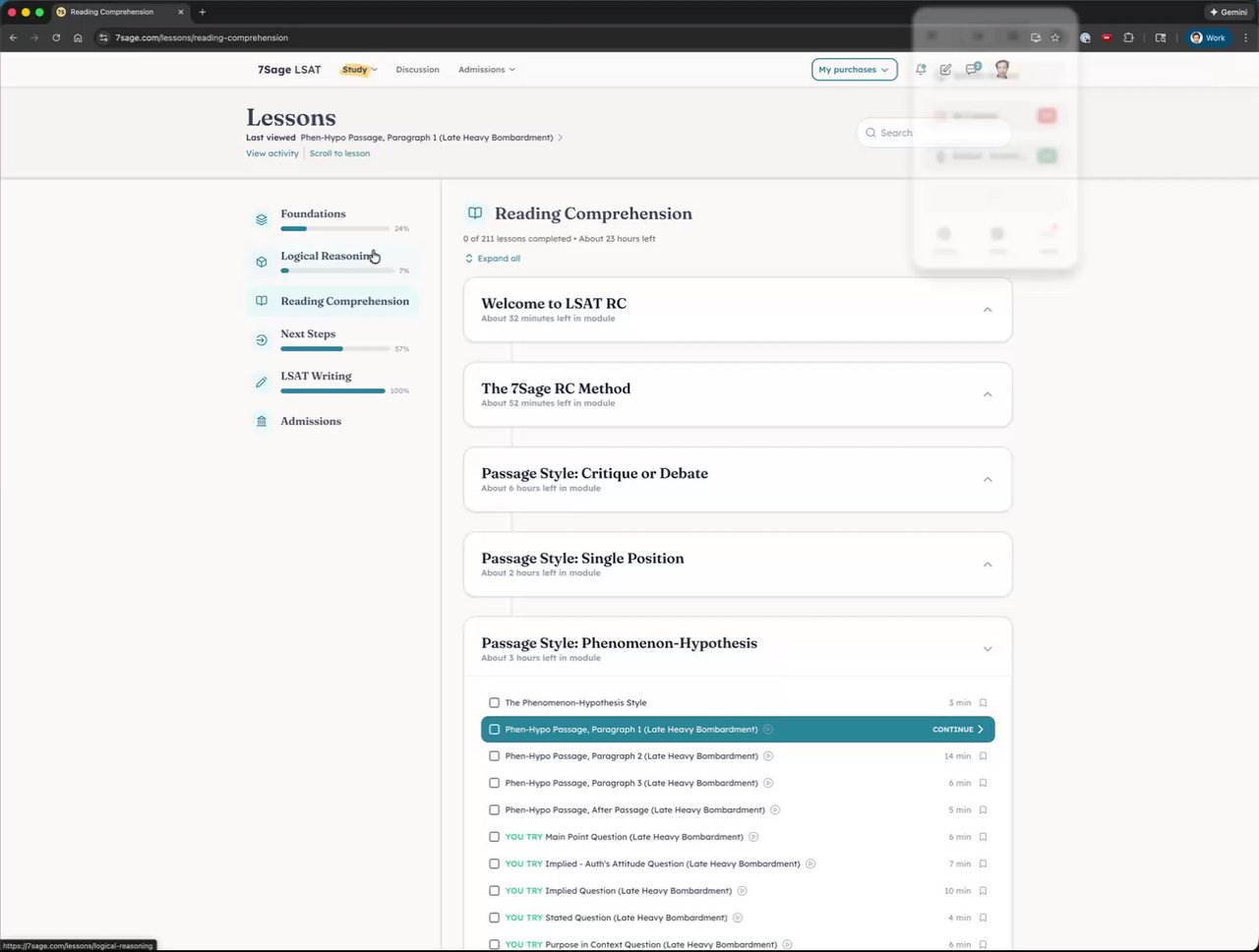Click the View activity link
Screen dimensions: 1259x952
pyautogui.click(x=272, y=153)
